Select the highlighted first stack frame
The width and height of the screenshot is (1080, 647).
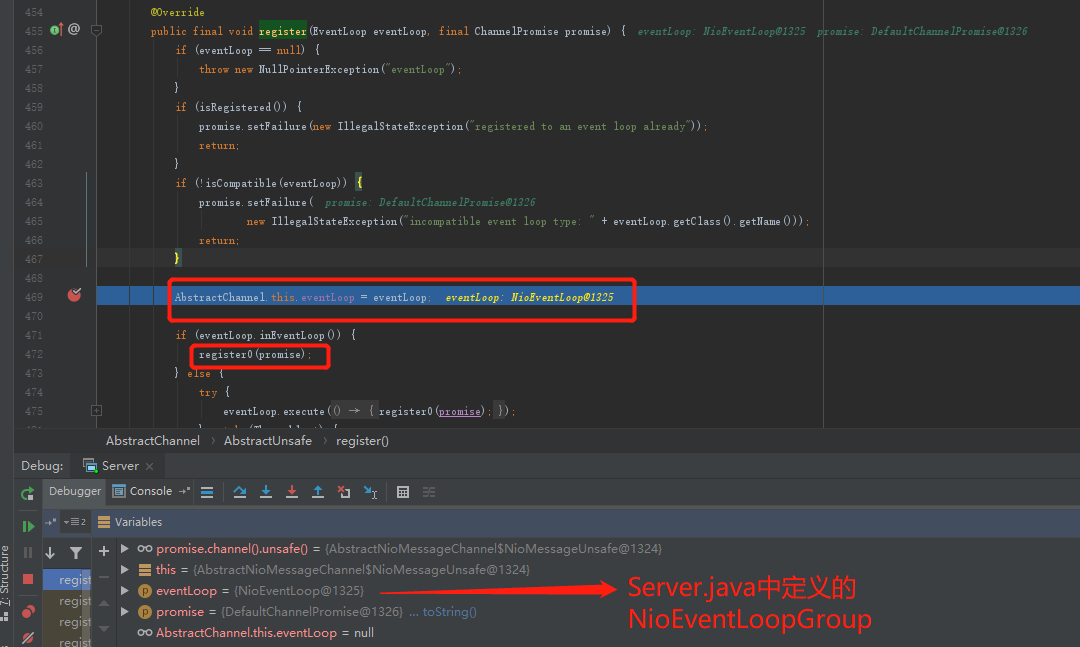point(68,579)
